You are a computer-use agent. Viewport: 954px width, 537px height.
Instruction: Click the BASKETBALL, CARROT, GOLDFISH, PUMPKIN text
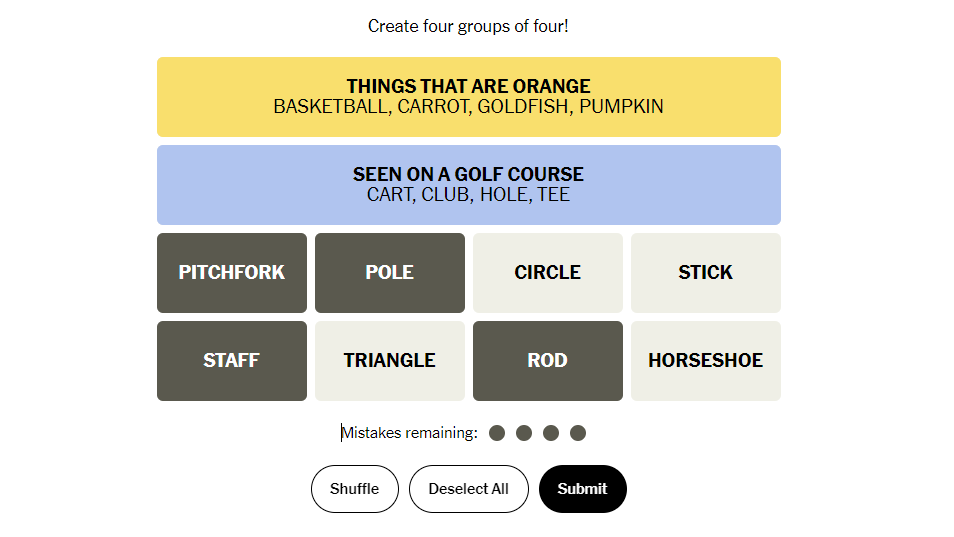click(468, 106)
